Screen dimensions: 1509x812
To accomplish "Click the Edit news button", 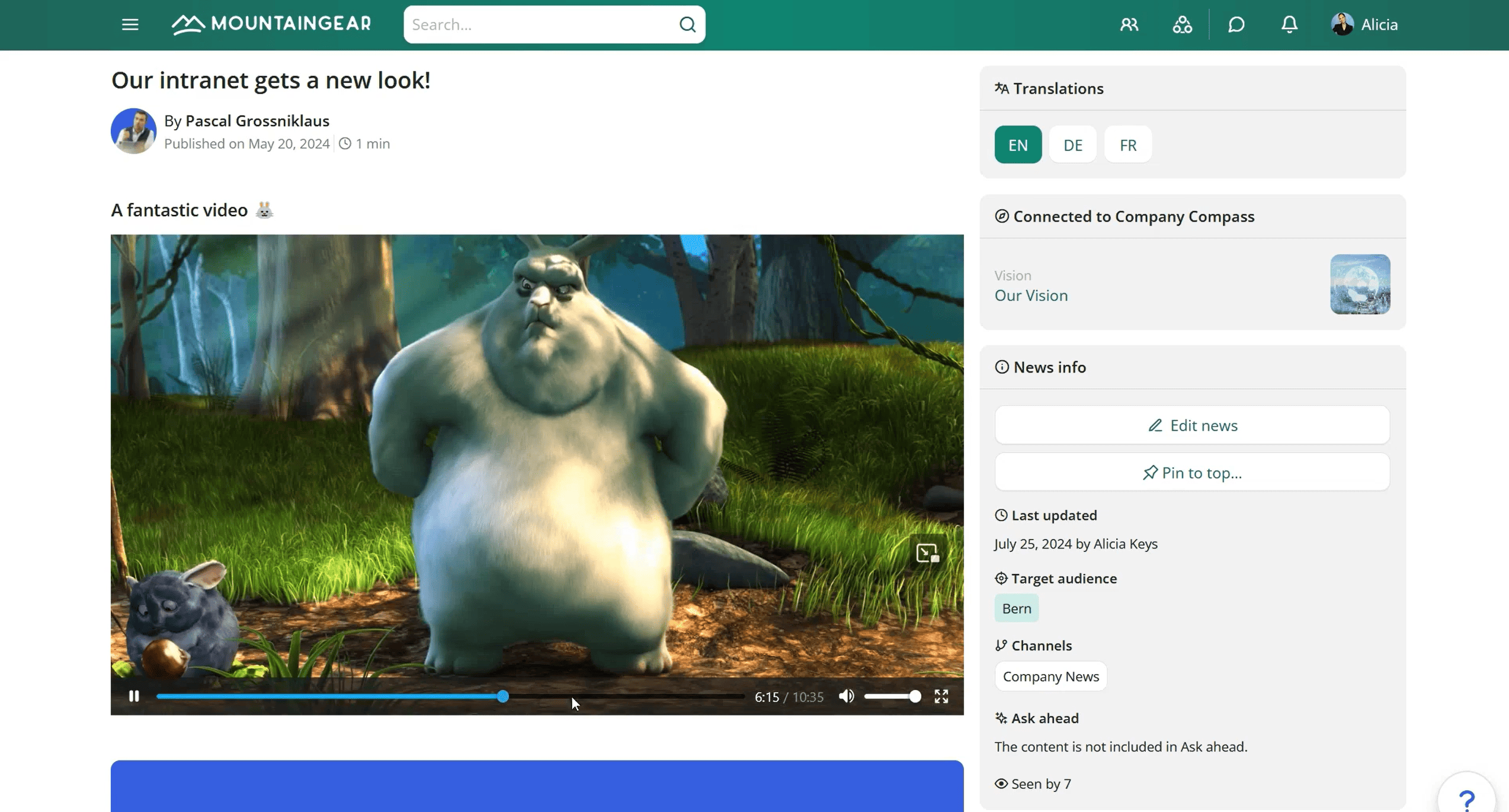I will [1192, 425].
